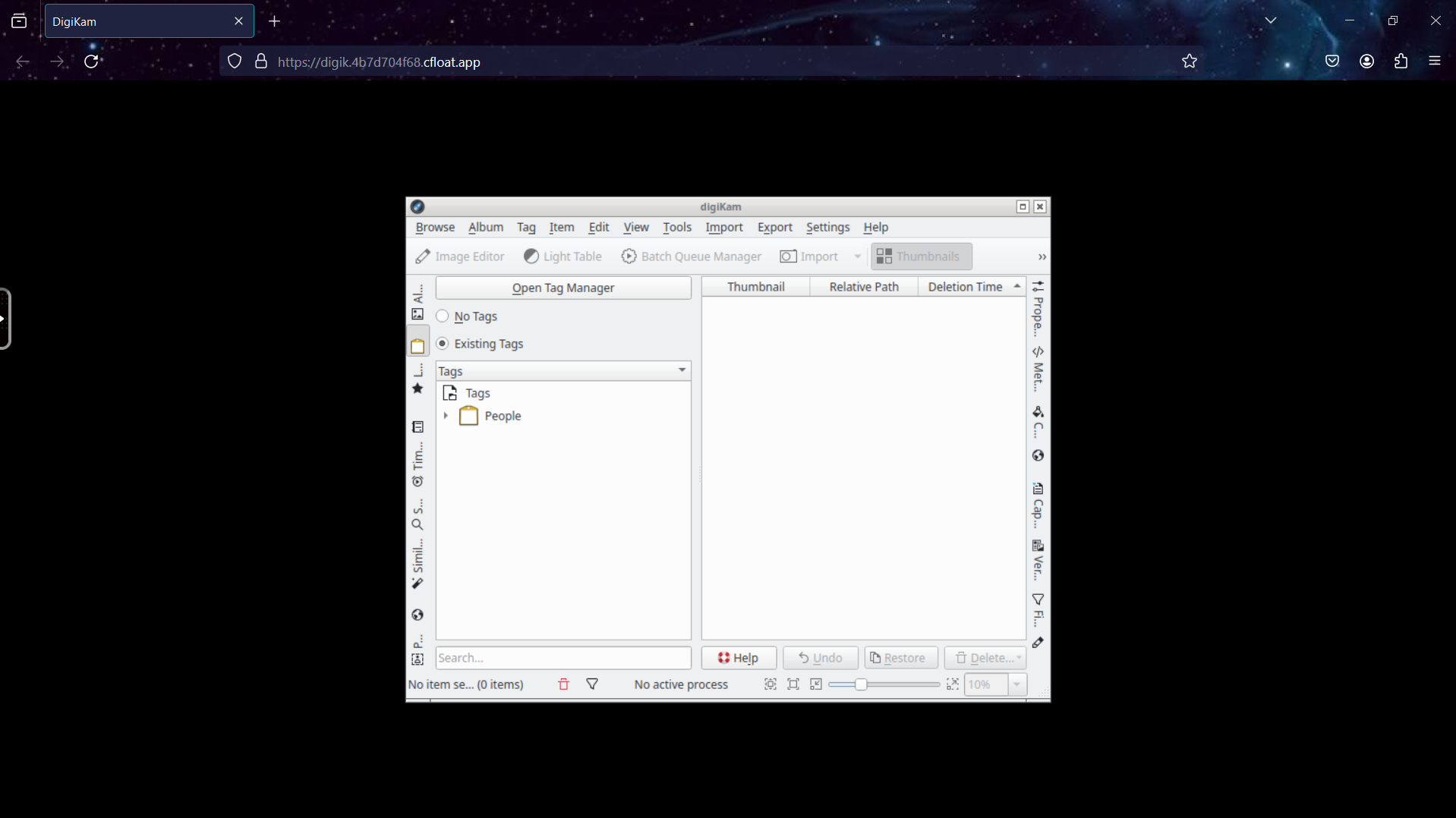Select the Existing Tags radio button
The height and width of the screenshot is (818, 1456).
tap(443, 343)
